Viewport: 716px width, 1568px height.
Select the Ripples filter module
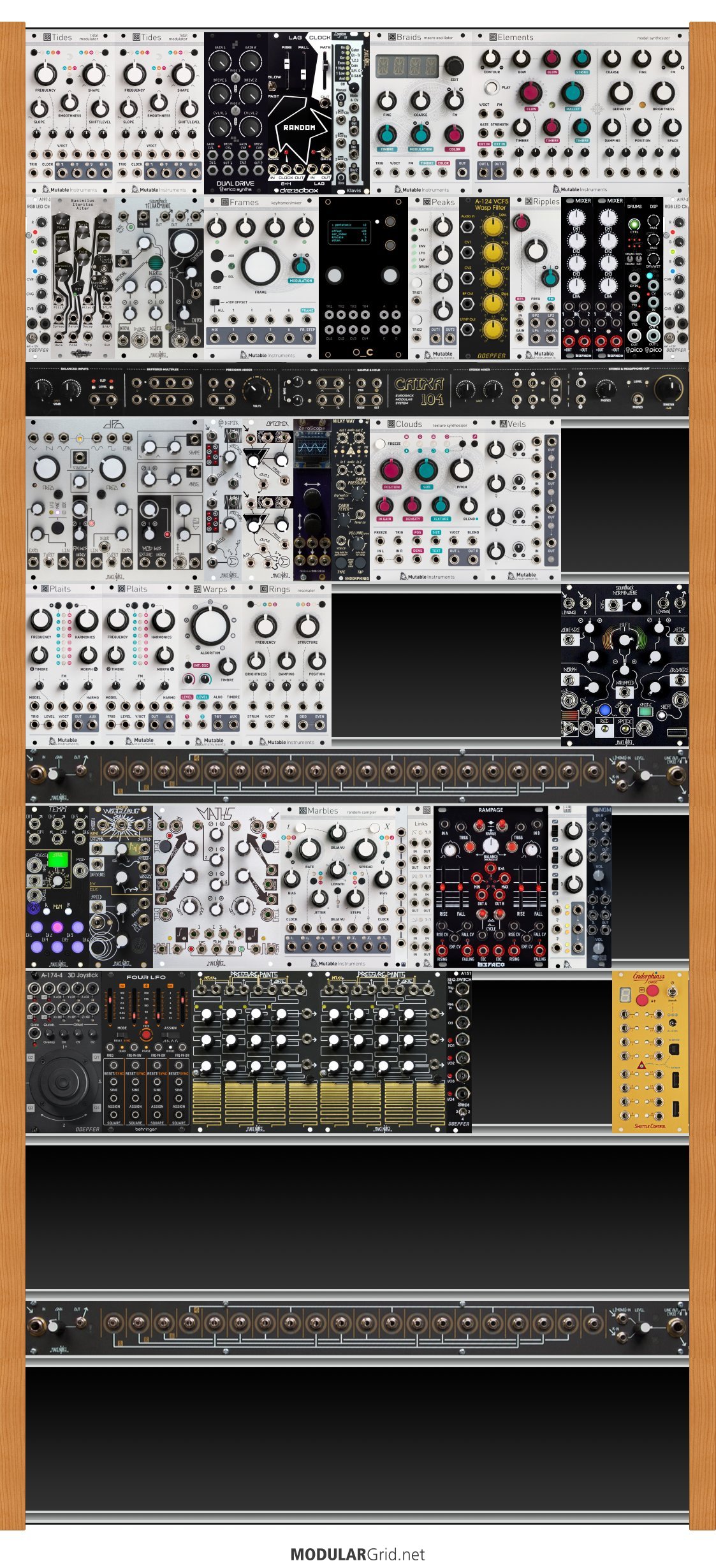536,278
